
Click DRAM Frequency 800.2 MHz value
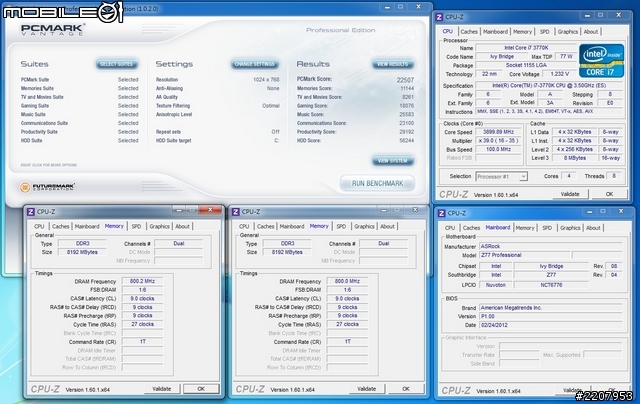coord(142,281)
